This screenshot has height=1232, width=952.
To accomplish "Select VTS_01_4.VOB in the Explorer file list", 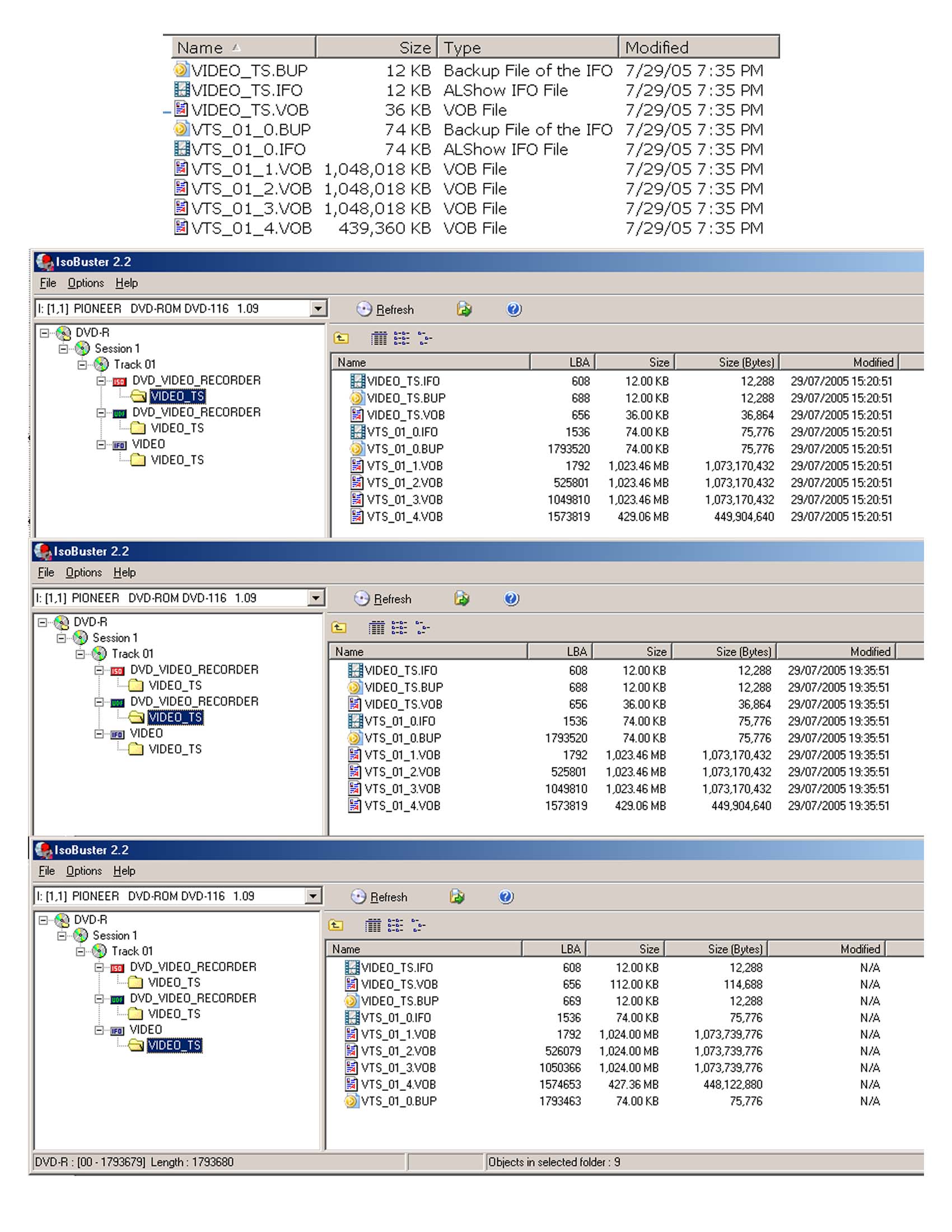I will coord(251,228).
